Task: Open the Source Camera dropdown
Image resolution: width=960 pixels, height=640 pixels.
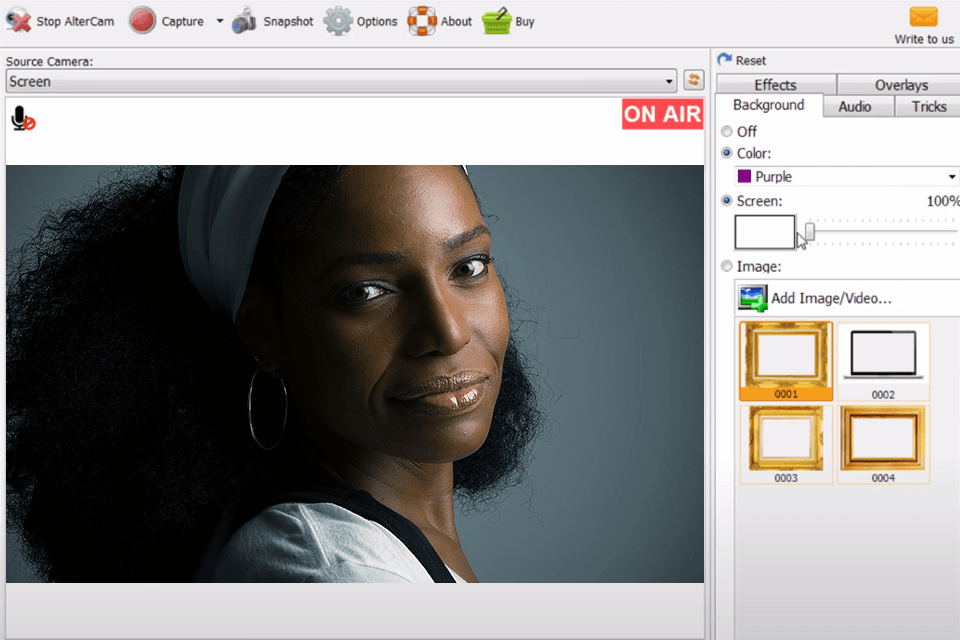Action: [x=670, y=81]
